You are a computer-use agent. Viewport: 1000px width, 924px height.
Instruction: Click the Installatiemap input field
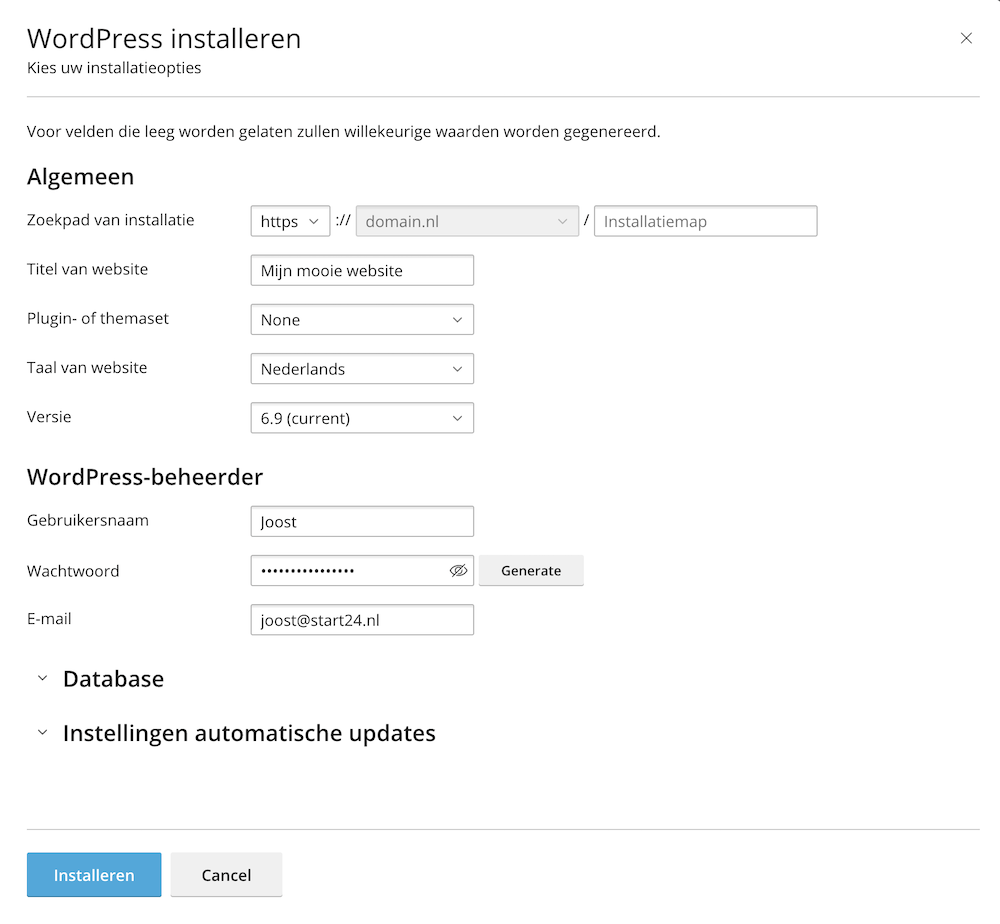[x=705, y=221]
